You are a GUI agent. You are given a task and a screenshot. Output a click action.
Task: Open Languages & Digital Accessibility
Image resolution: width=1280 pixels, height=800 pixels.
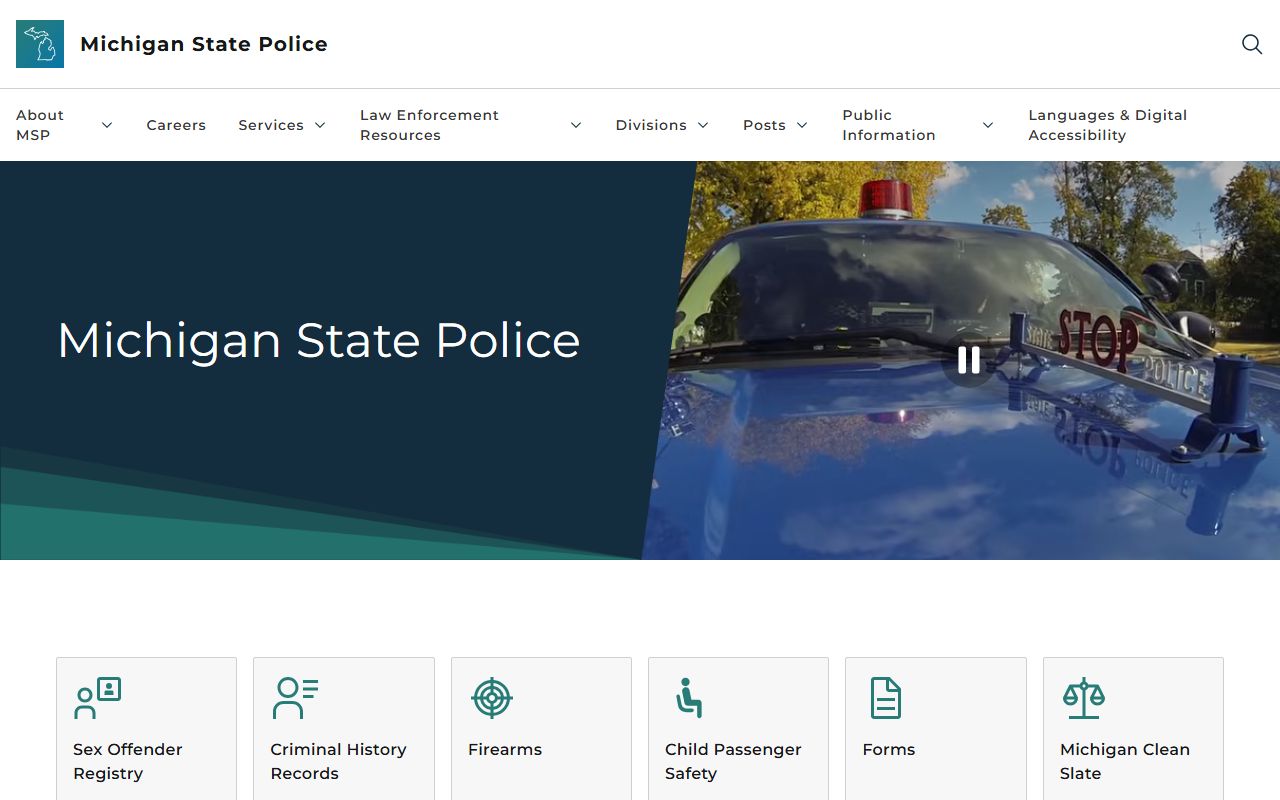click(1108, 125)
